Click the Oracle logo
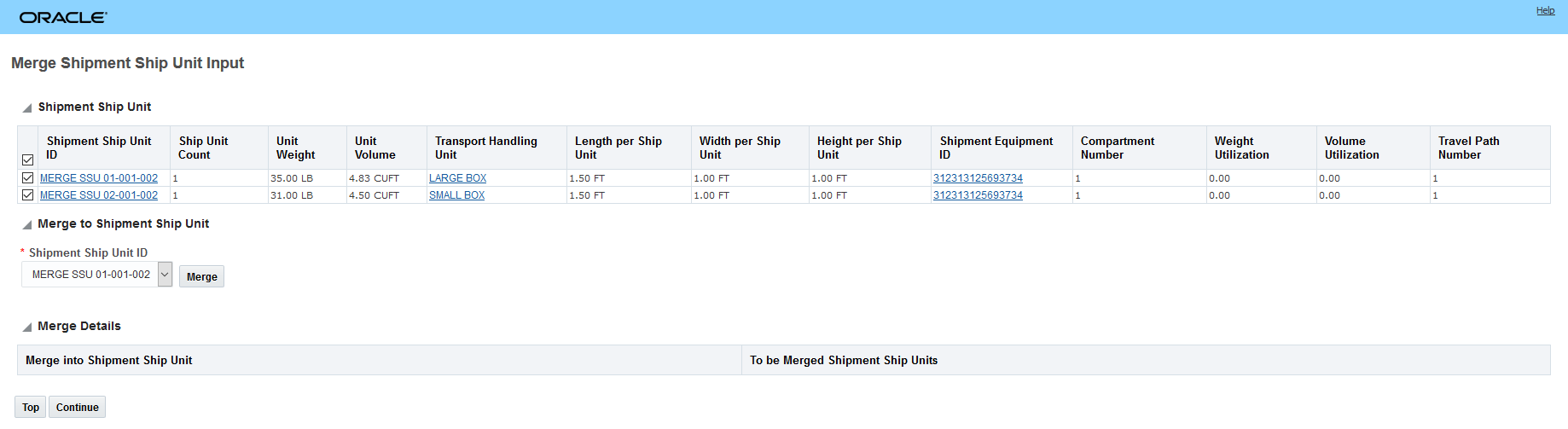 pos(63,17)
